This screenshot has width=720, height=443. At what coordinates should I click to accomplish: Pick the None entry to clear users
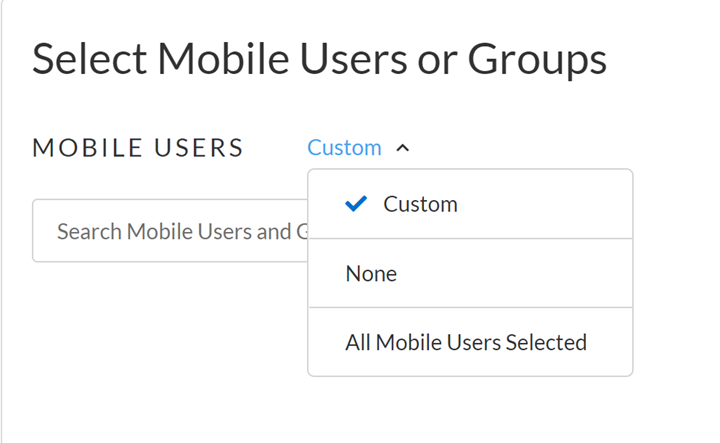click(x=470, y=273)
